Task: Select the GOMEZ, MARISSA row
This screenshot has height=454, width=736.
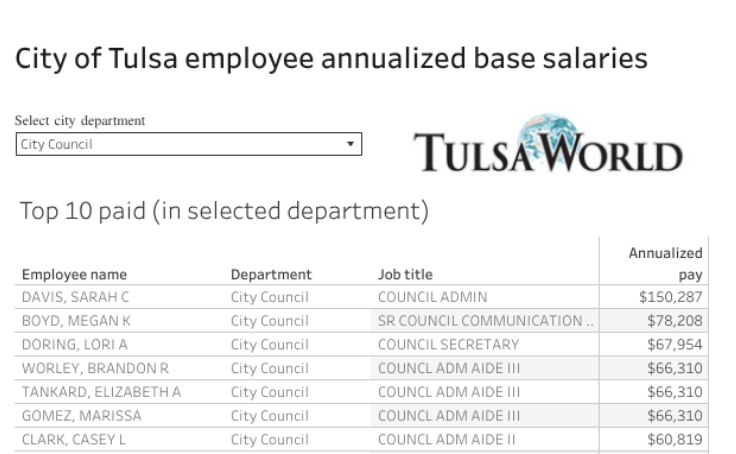Action: (81, 416)
